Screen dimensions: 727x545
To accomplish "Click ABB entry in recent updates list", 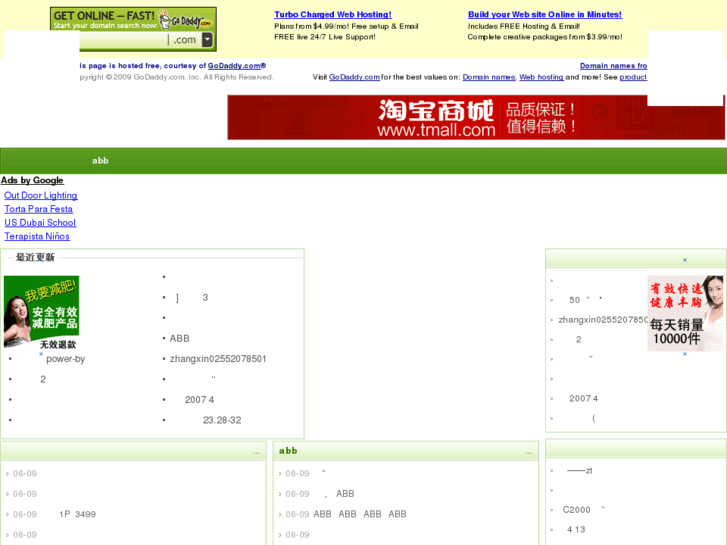I will pos(179,338).
